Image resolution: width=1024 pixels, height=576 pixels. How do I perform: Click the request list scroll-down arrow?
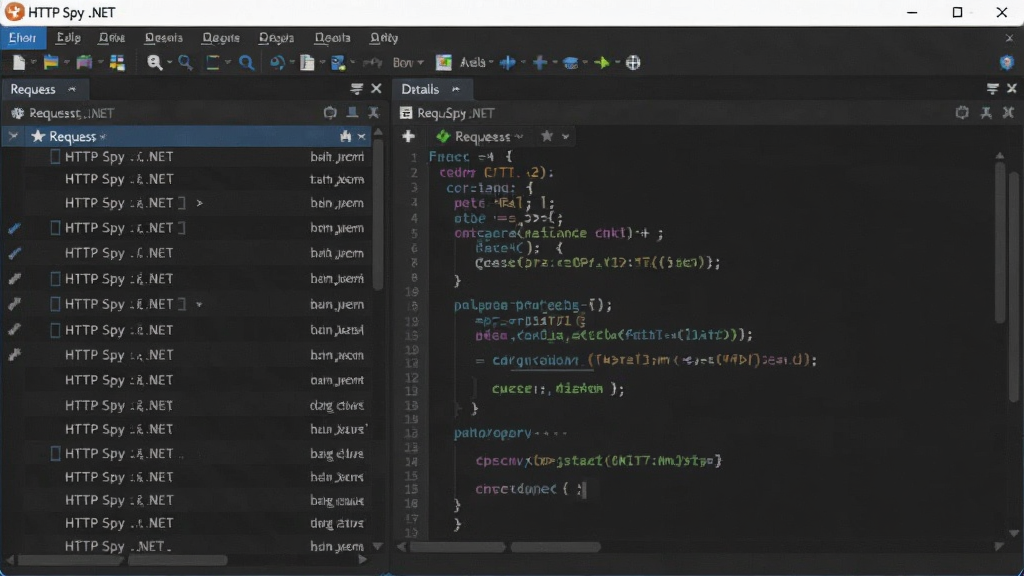[377, 546]
